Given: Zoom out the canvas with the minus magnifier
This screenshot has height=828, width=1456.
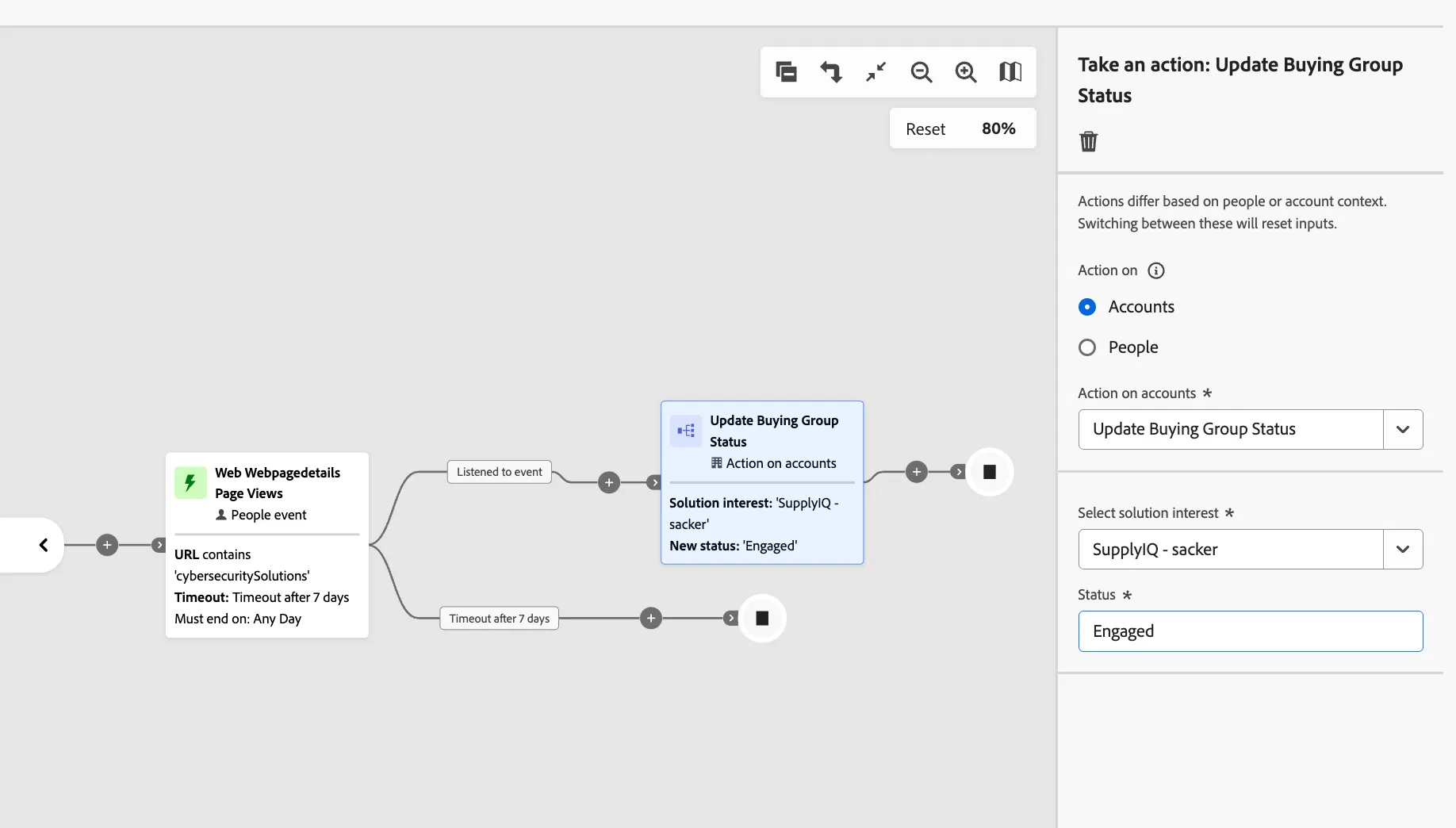Looking at the screenshot, I should tap(921, 72).
